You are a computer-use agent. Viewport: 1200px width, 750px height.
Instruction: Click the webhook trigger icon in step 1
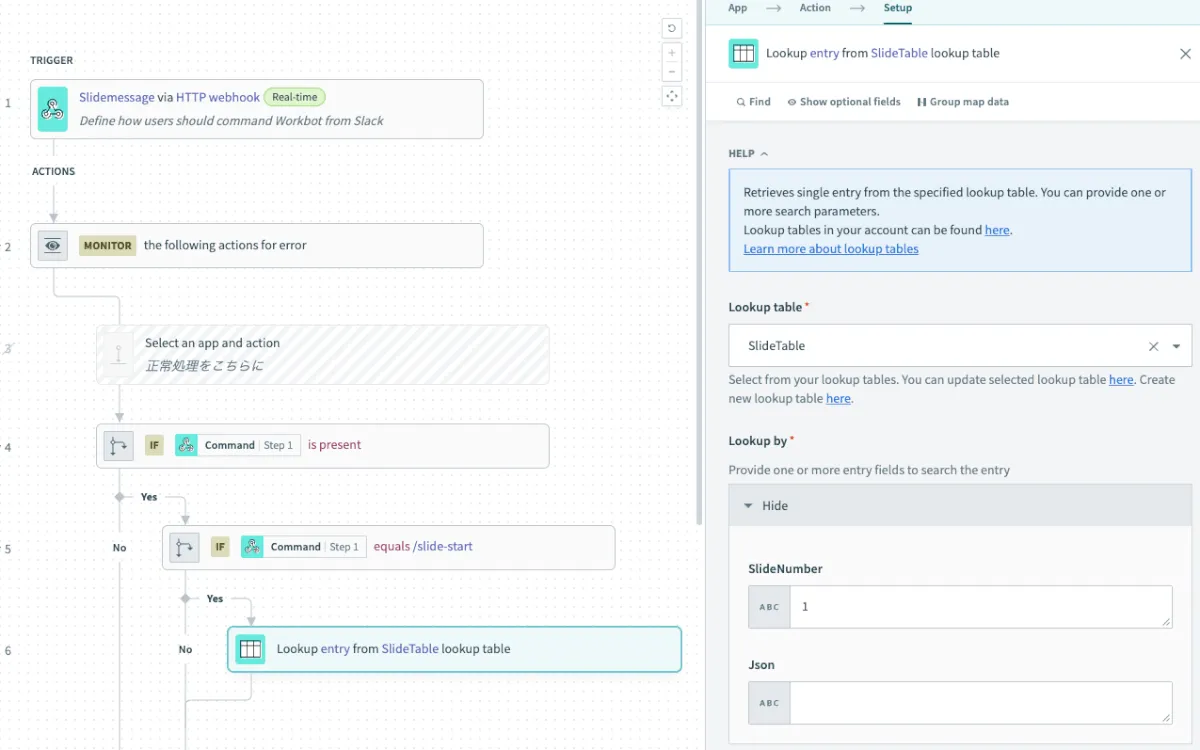[x=53, y=109]
